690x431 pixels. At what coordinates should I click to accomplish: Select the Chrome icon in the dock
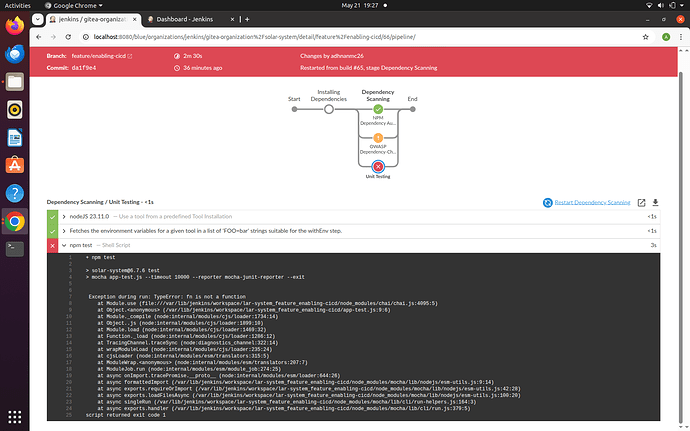[15, 221]
